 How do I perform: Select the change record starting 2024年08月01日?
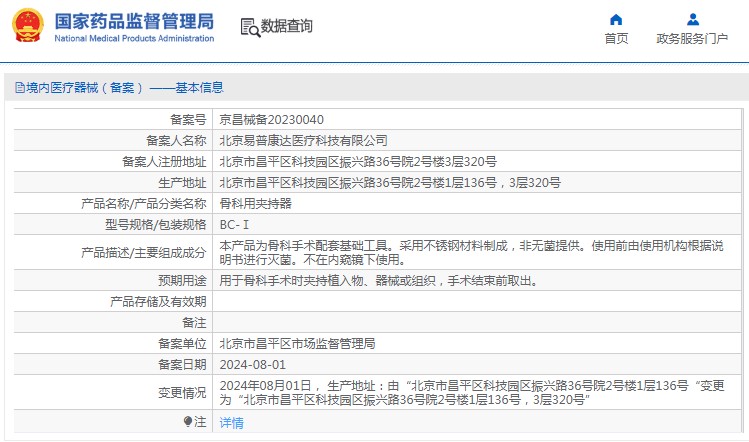(472, 392)
